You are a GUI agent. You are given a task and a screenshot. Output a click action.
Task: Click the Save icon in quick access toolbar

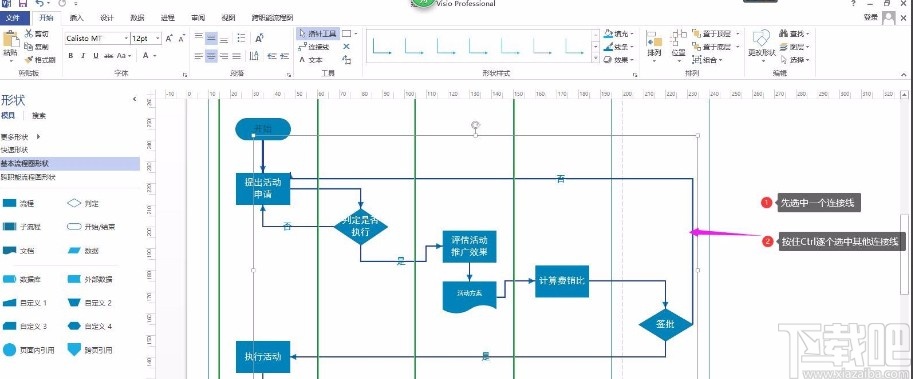tap(23, 3)
